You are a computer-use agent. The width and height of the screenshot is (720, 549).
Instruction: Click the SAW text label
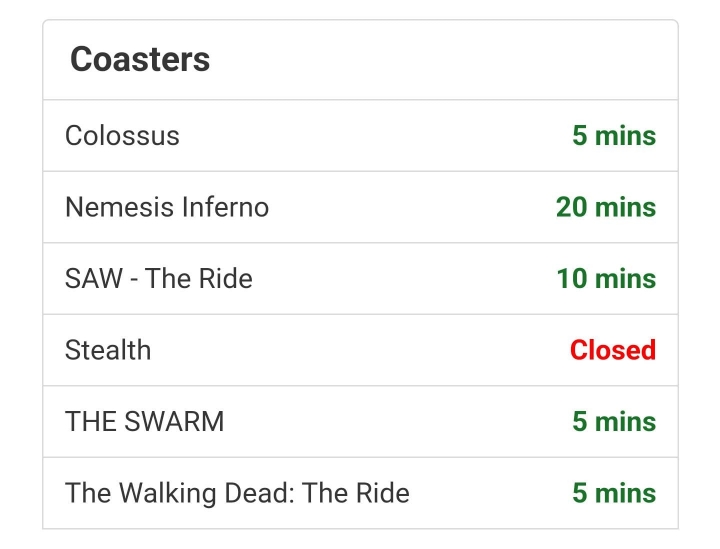click(x=94, y=279)
